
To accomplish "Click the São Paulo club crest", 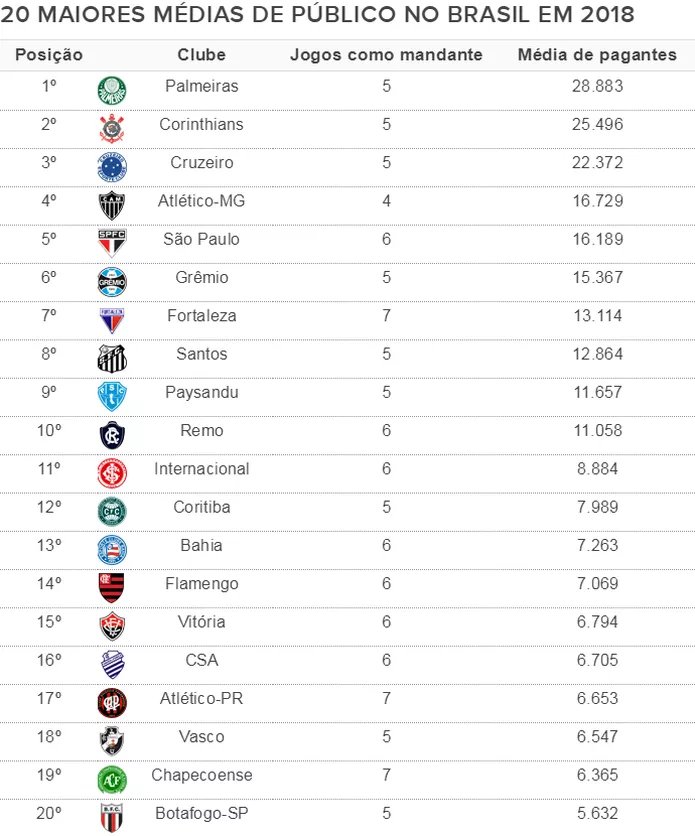I will [x=112, y=243].
